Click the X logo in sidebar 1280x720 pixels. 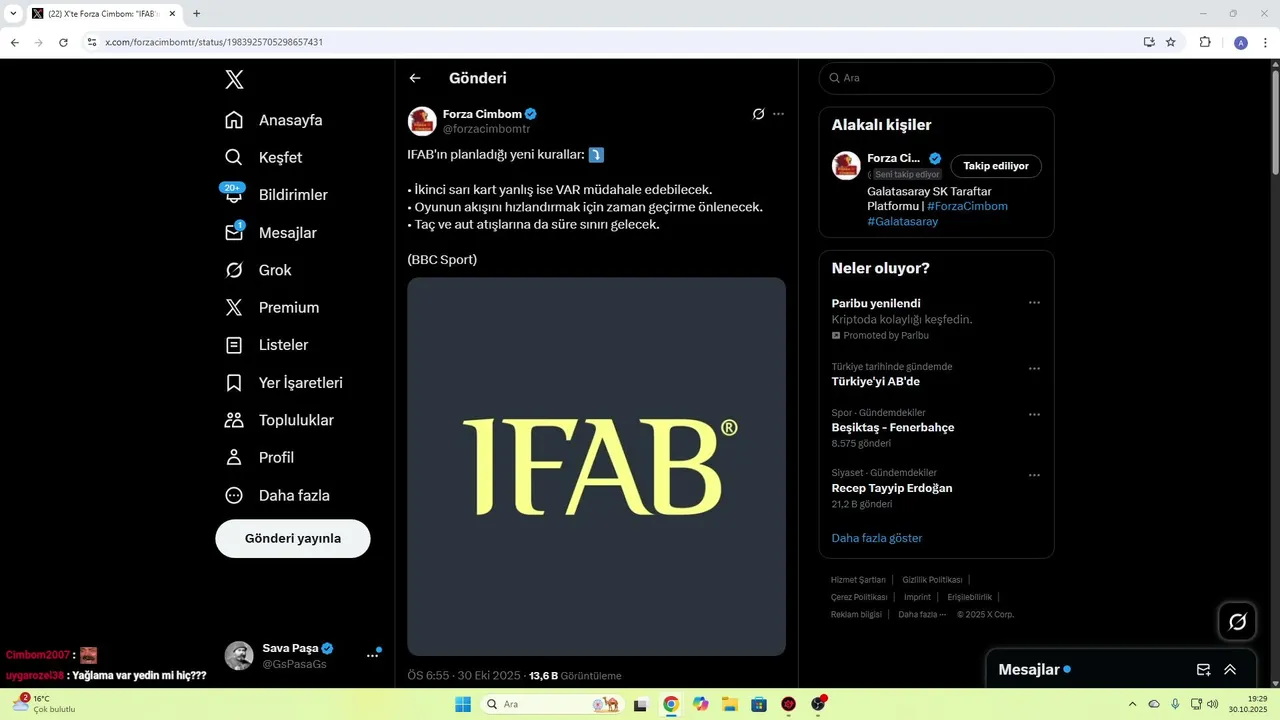(234, 80)
